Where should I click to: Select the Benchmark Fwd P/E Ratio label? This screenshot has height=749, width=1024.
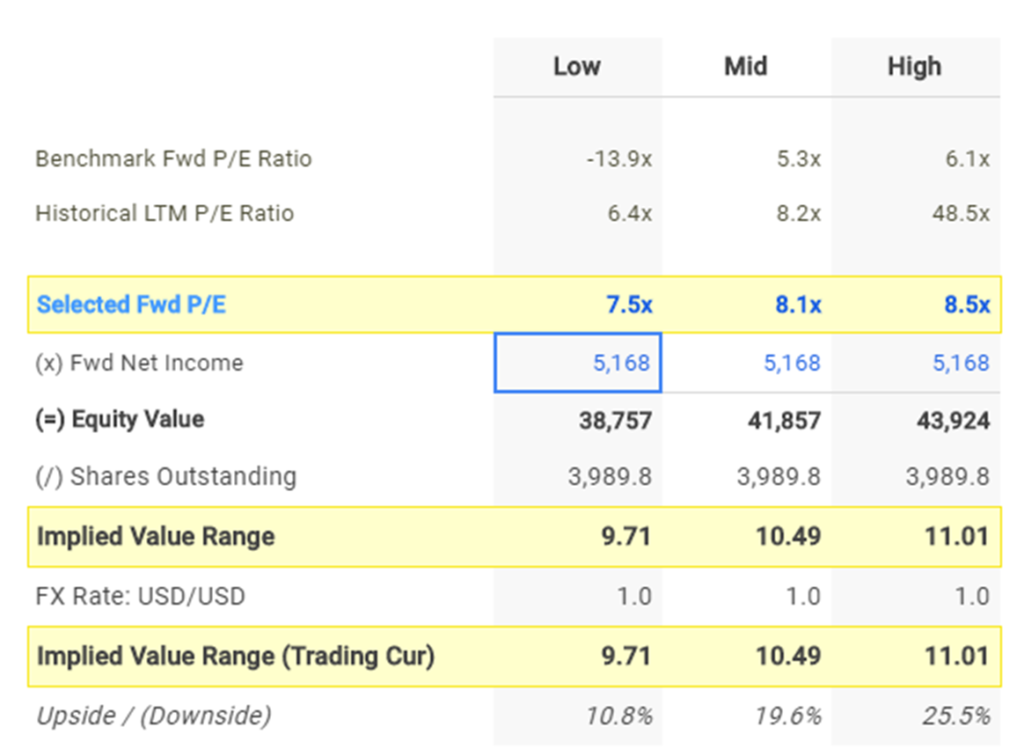[x=173, y=159]
